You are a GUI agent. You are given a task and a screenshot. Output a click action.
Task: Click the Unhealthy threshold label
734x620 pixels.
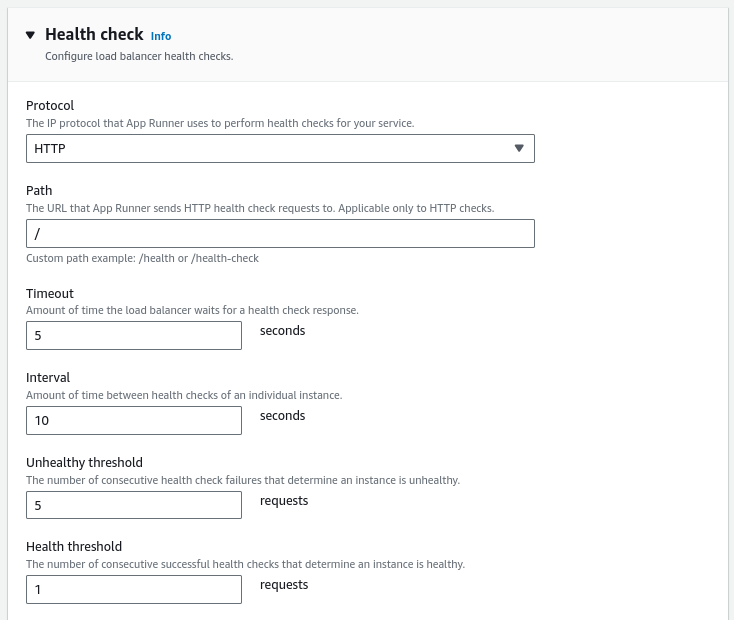tap(84, 463)
